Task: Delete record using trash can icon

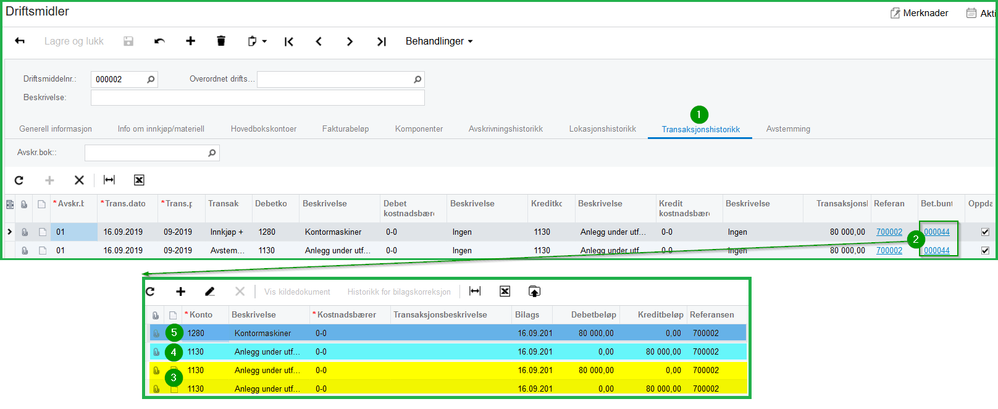Action: [221, 42]
